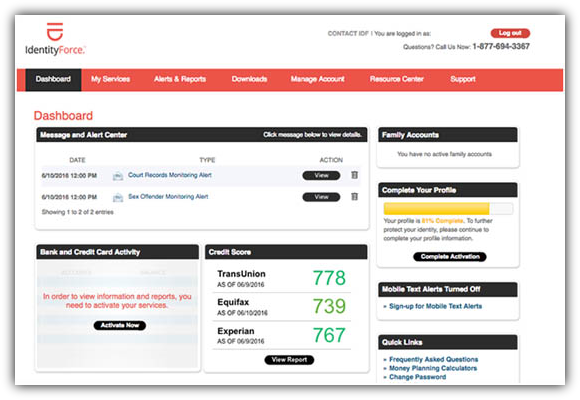Click Activate Now button

(x=119, y=325)
